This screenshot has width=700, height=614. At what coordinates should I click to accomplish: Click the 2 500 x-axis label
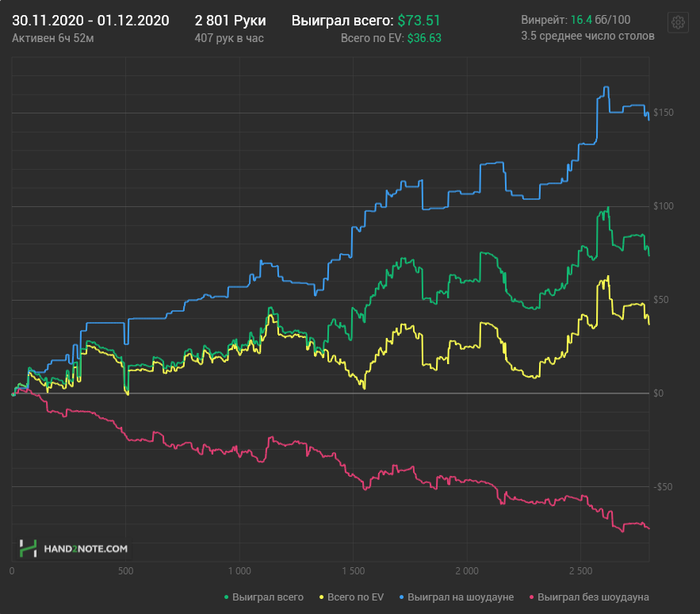581,571
